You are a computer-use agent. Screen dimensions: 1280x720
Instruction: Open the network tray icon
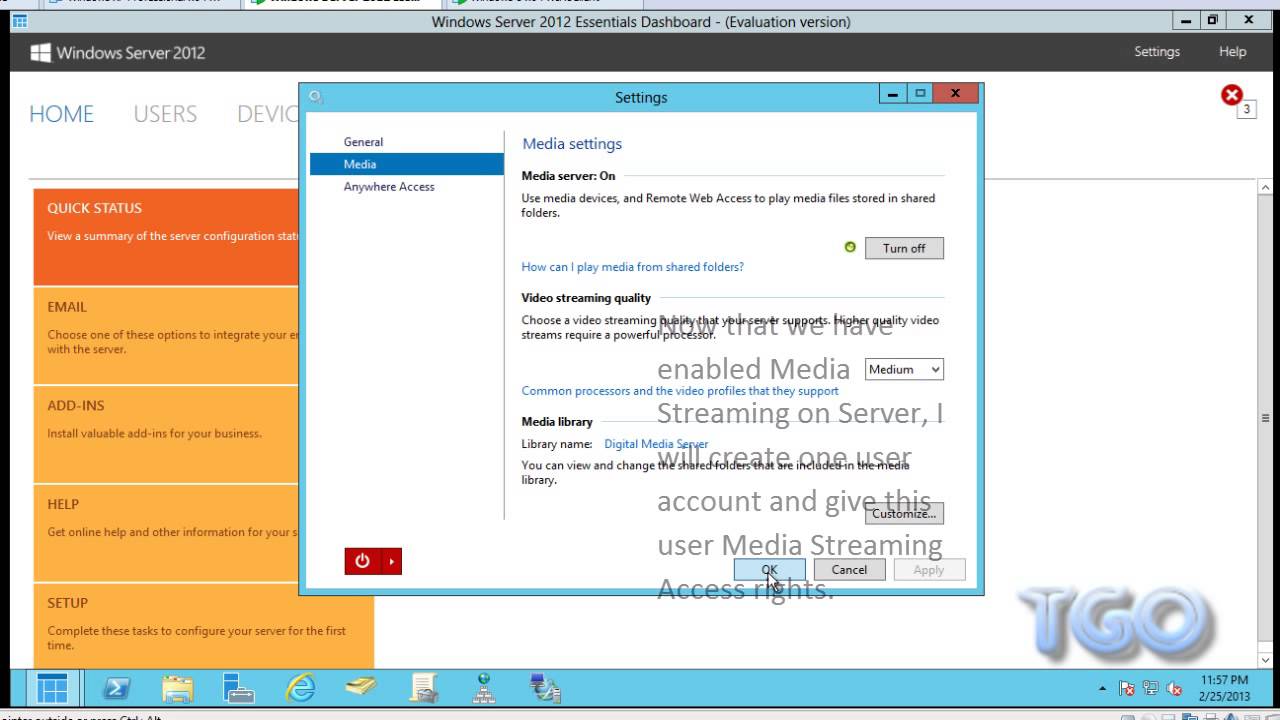coord(1151,689)
